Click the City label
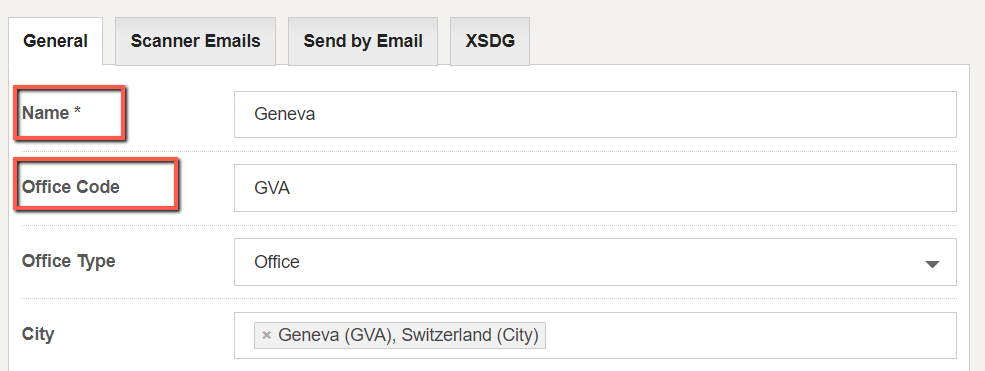Screen dimensions: 985x371 38,334
